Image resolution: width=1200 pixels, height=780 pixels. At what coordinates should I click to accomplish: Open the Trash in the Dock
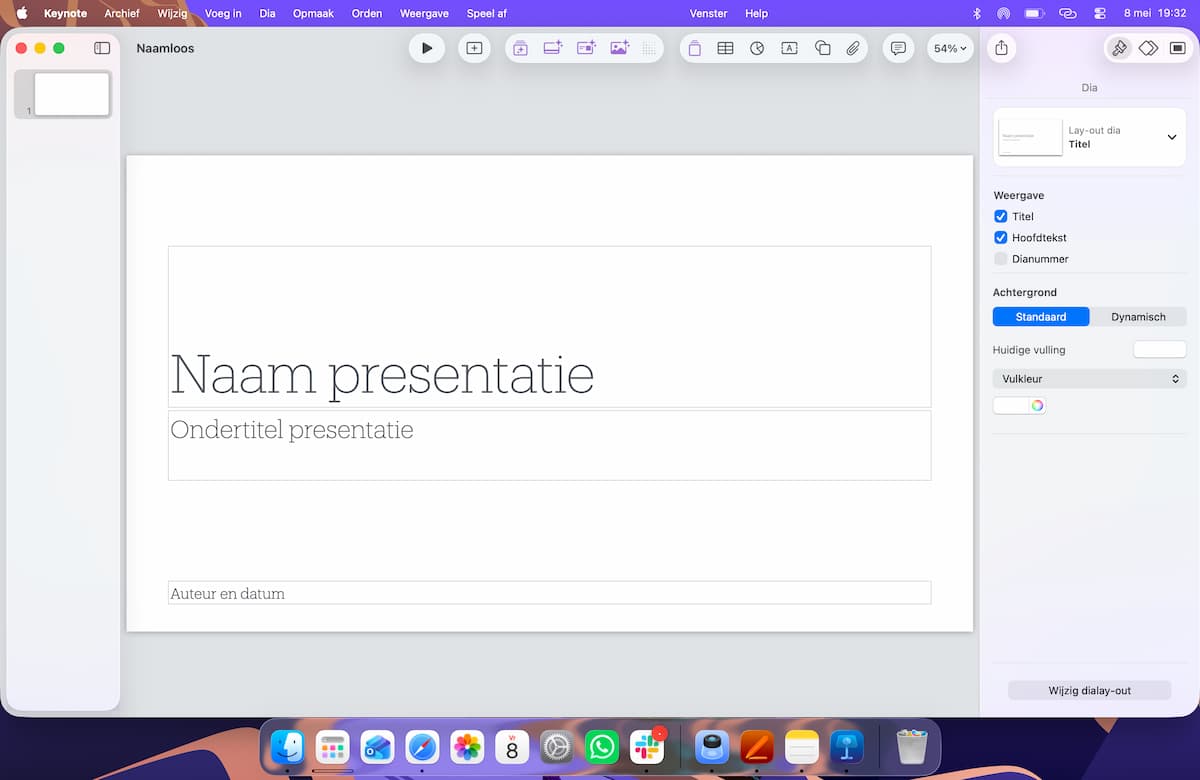click(912, 747)
